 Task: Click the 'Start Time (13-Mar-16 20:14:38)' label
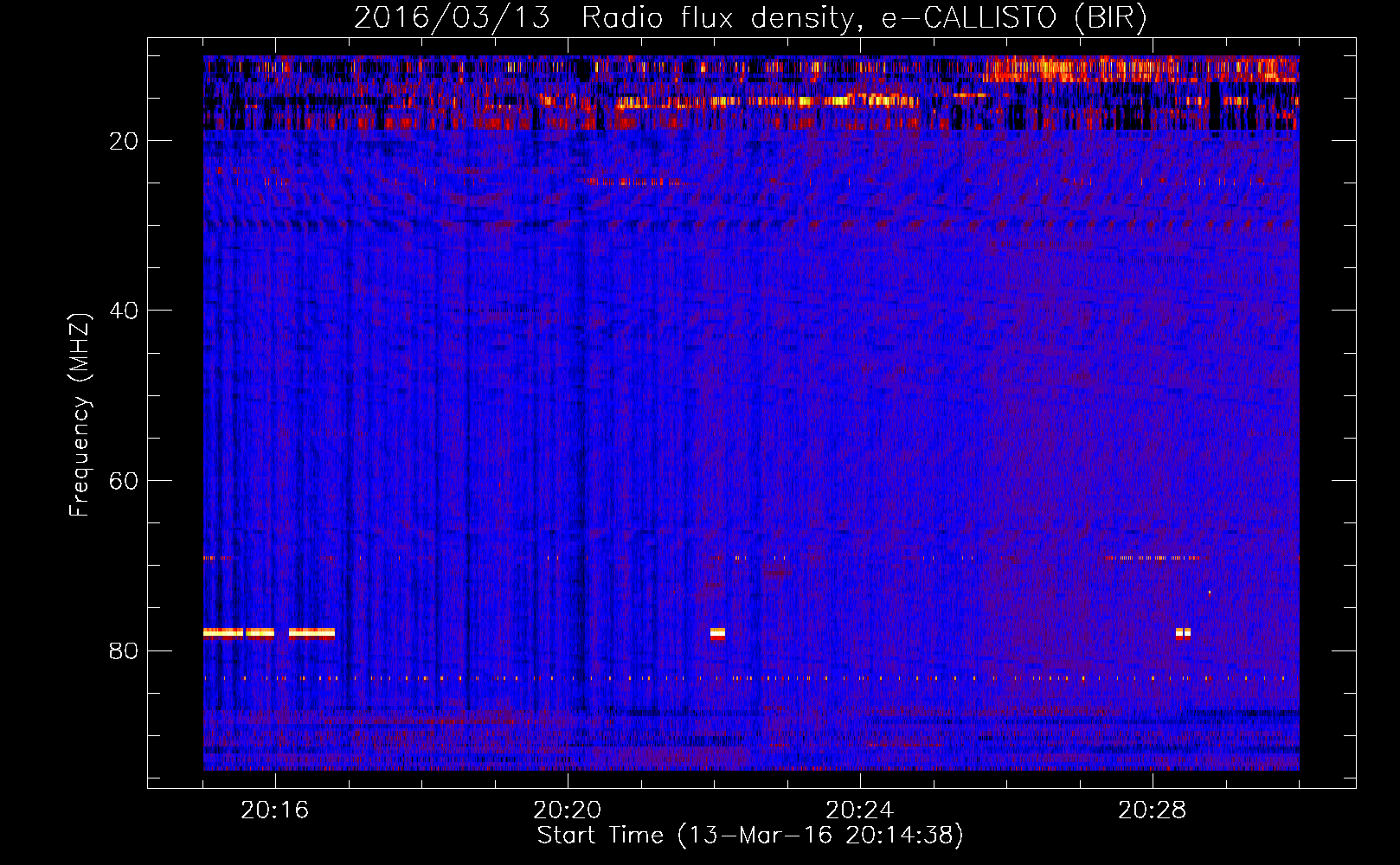click(750, 836)
